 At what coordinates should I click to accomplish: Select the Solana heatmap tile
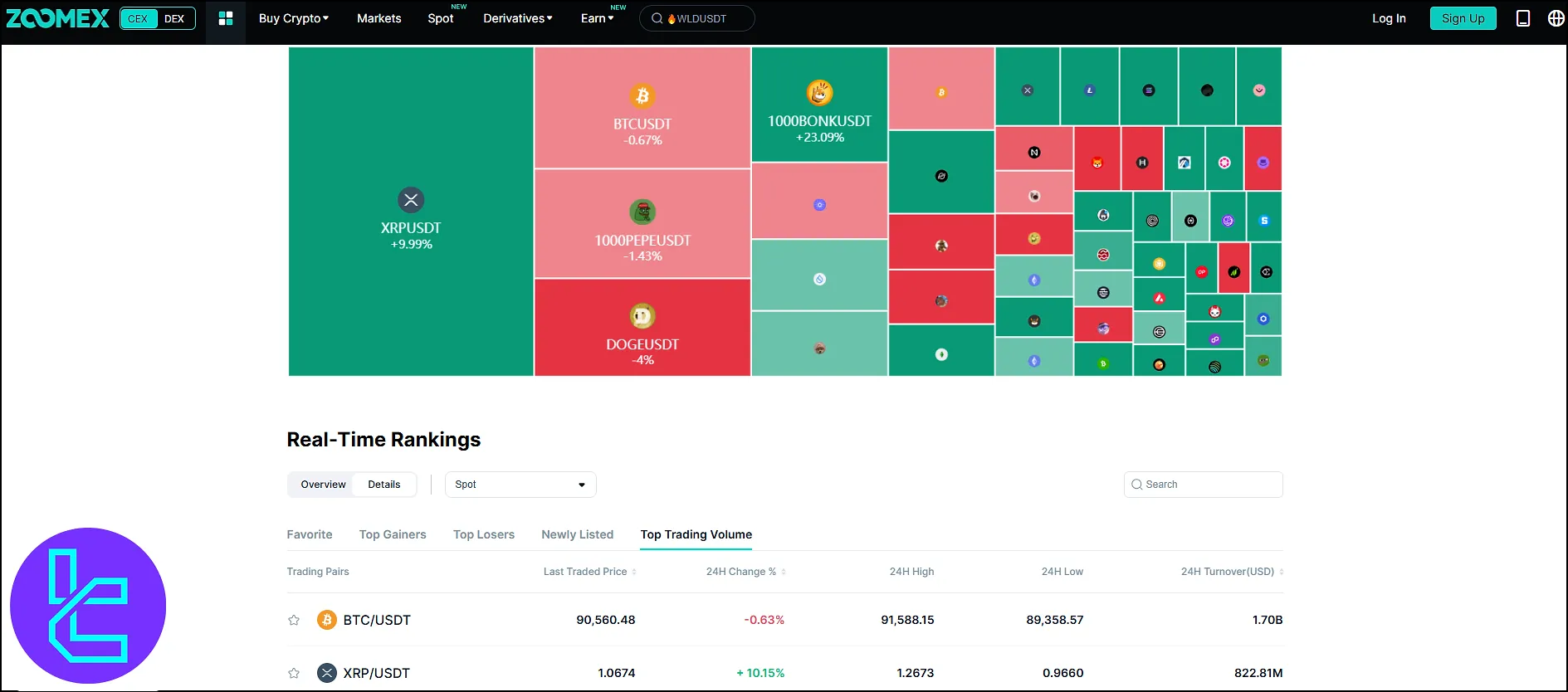coord(1149,86)
